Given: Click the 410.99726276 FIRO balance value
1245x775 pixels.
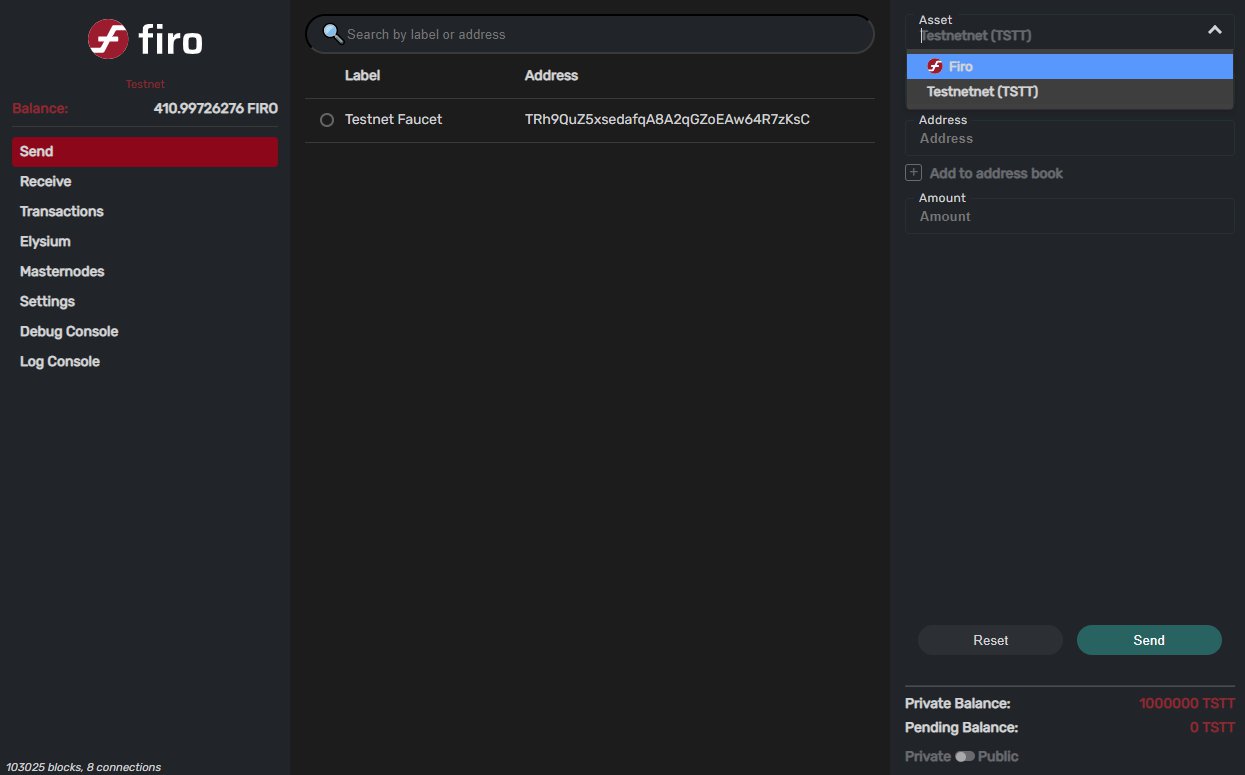Looking at the screenshot, I should point(216,108).
